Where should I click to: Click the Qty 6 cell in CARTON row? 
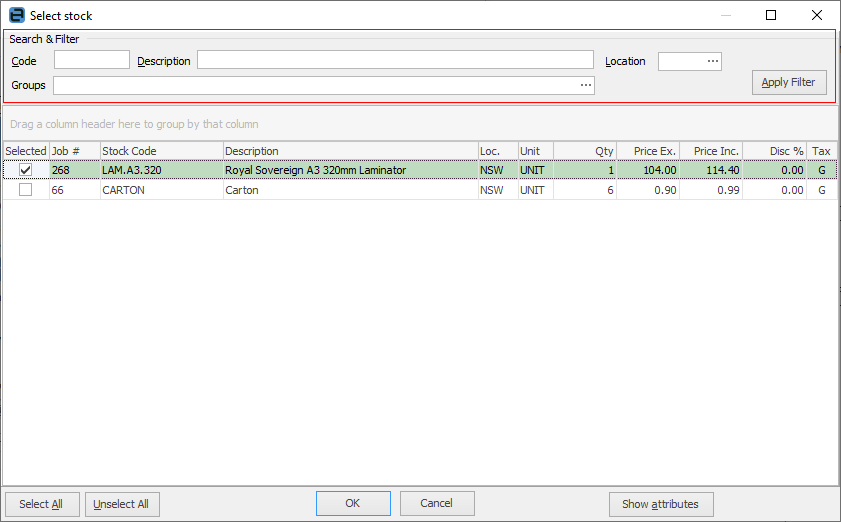coord(585,190)
